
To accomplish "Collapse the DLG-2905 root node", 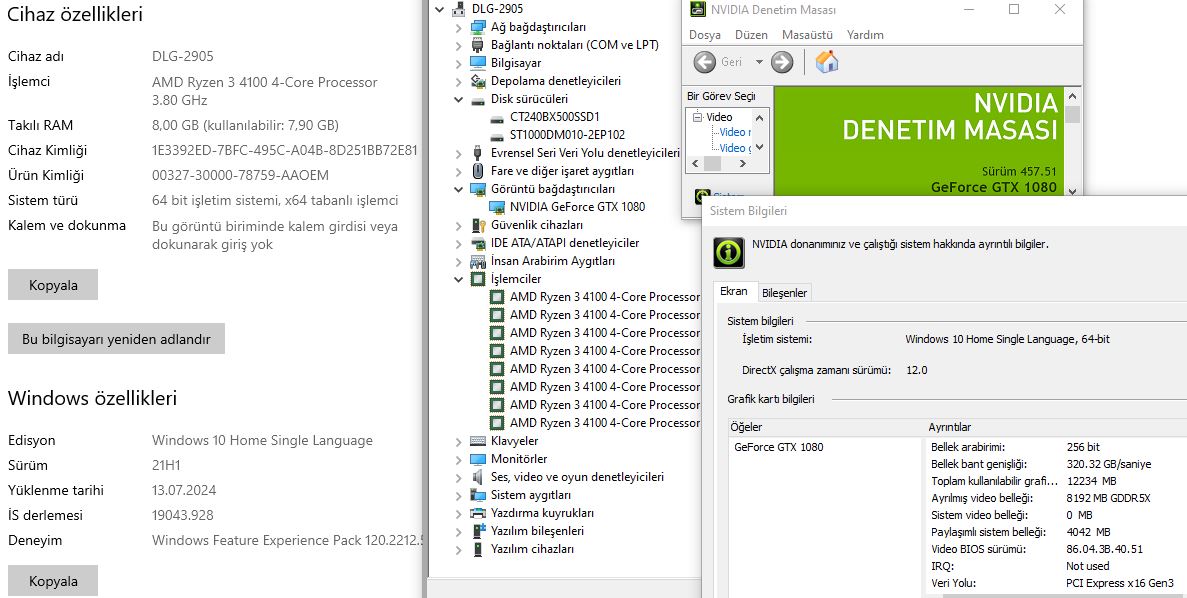I will [440, 9].
